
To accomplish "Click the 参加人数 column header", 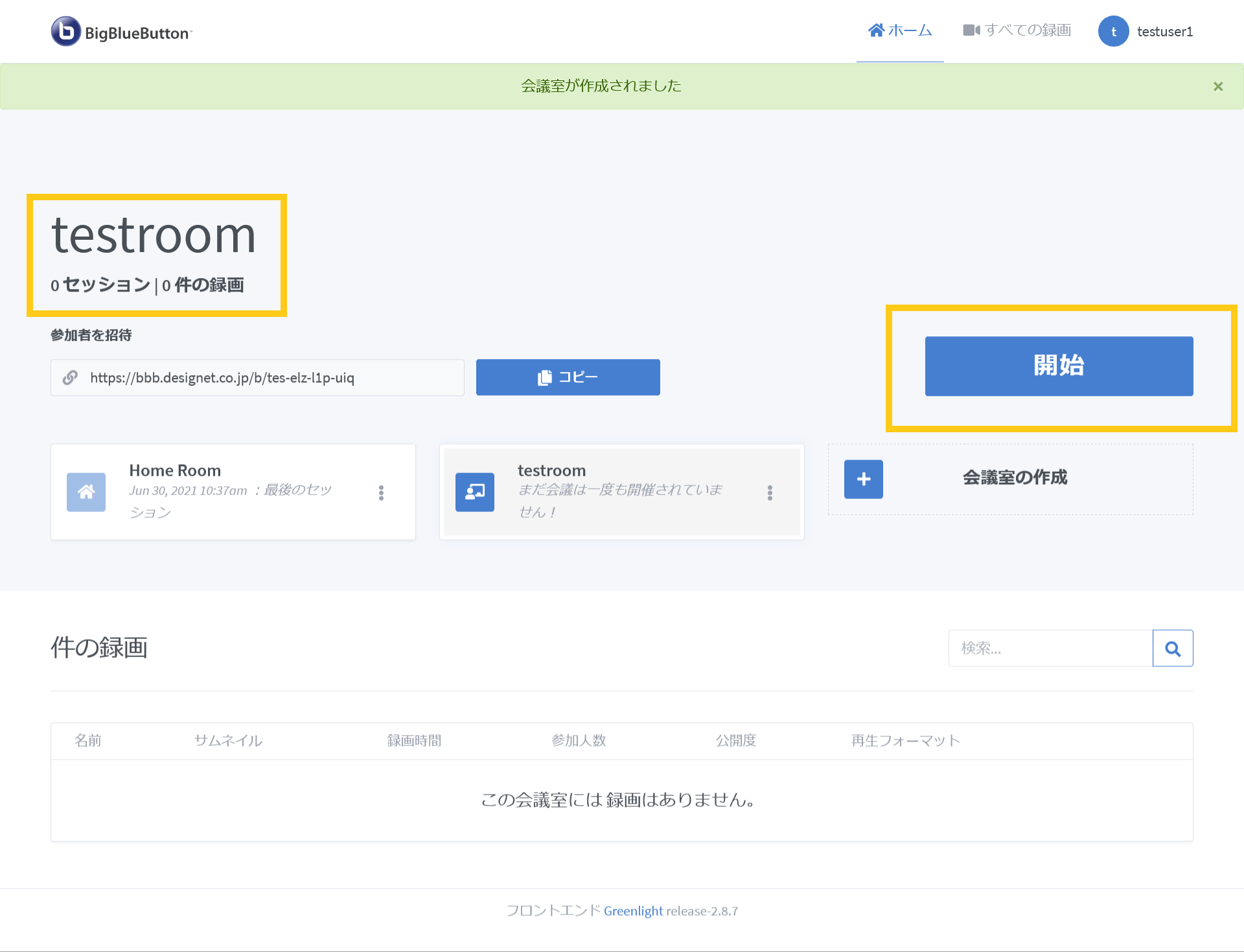I will (579, 741).
